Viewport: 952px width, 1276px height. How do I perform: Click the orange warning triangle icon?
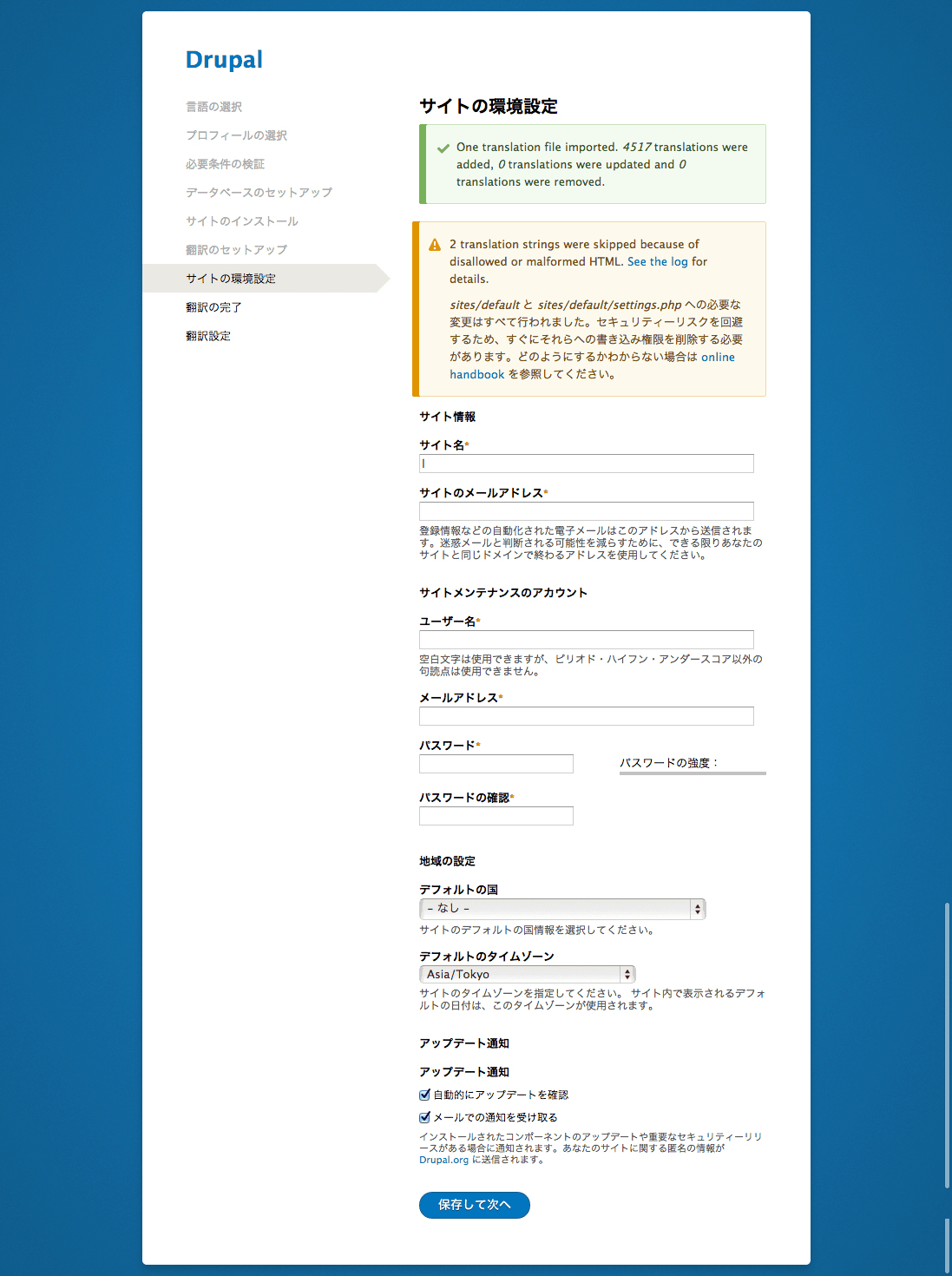click(x=435, y=245)
